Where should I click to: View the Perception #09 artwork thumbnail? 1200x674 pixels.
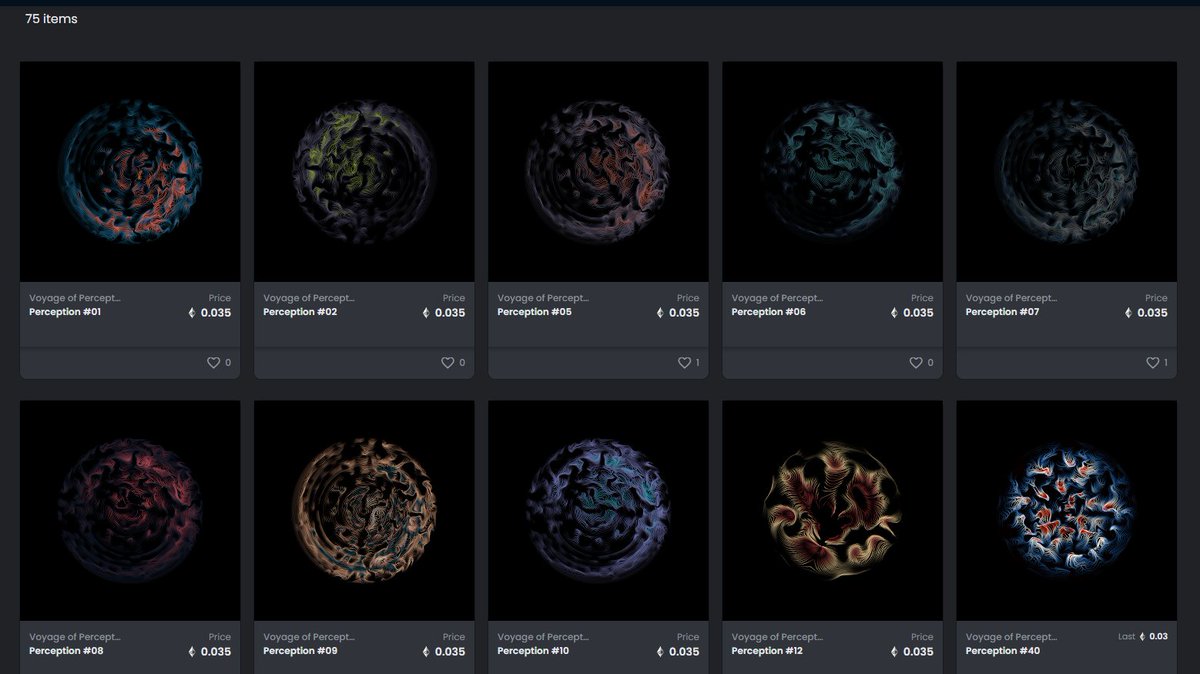click(x=364, y=511)
